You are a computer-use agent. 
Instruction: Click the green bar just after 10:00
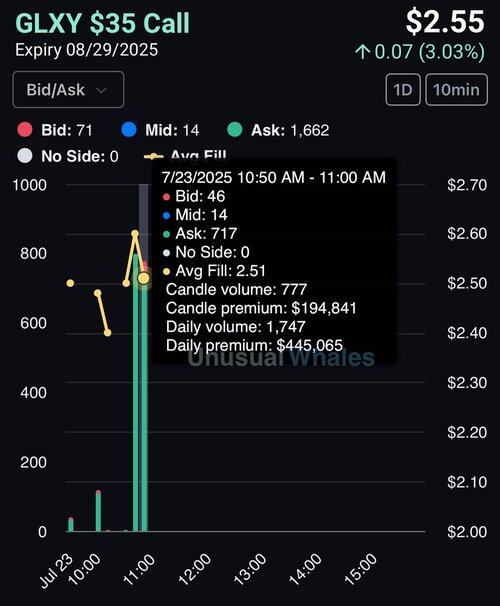[x=98, y=511]
